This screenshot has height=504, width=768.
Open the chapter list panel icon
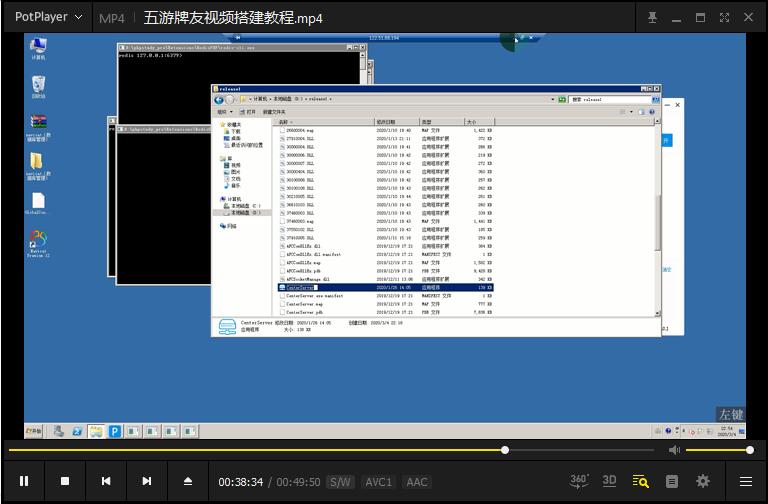click(672, 481)
